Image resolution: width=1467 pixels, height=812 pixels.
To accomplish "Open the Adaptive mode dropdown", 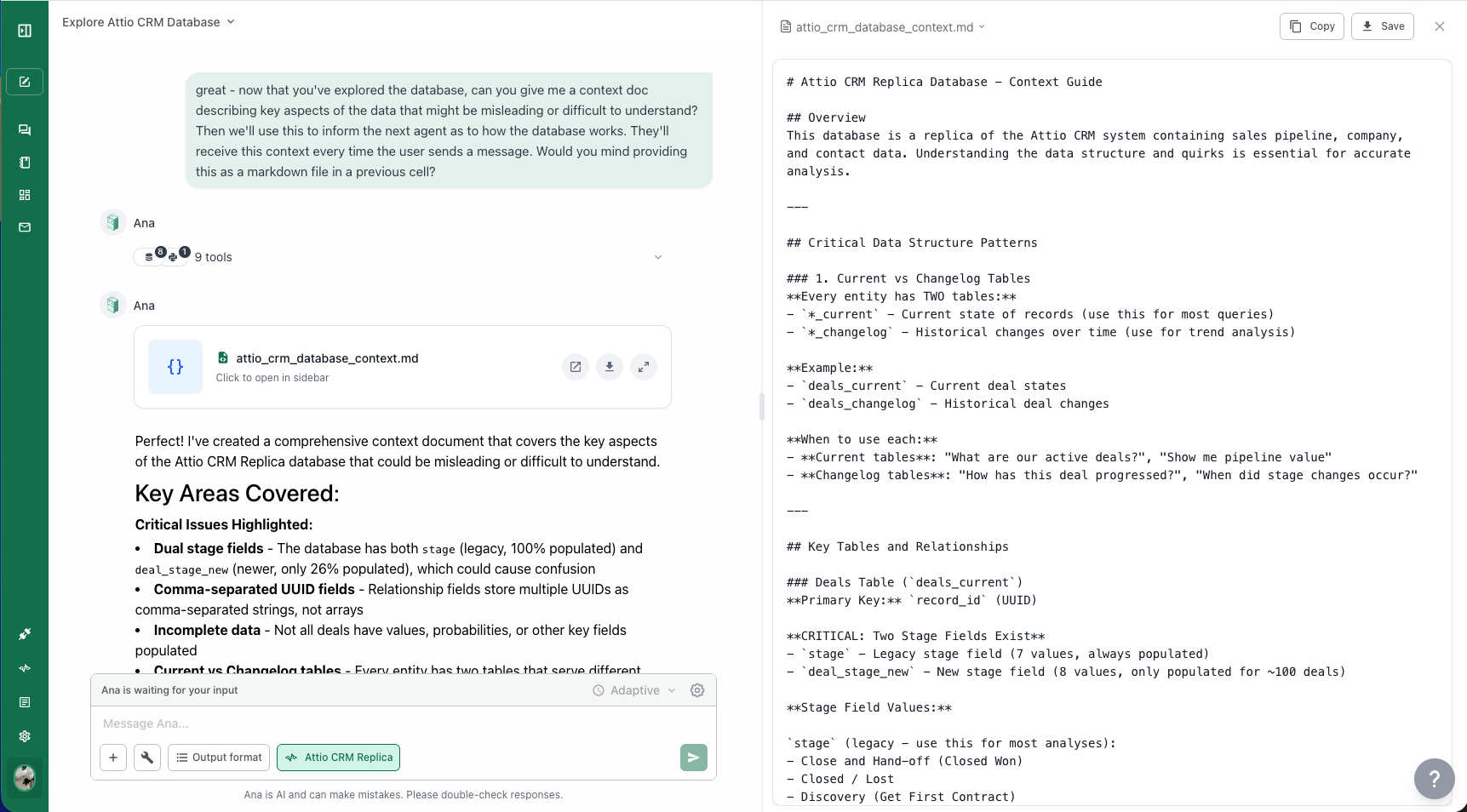I will coord(634,690).
